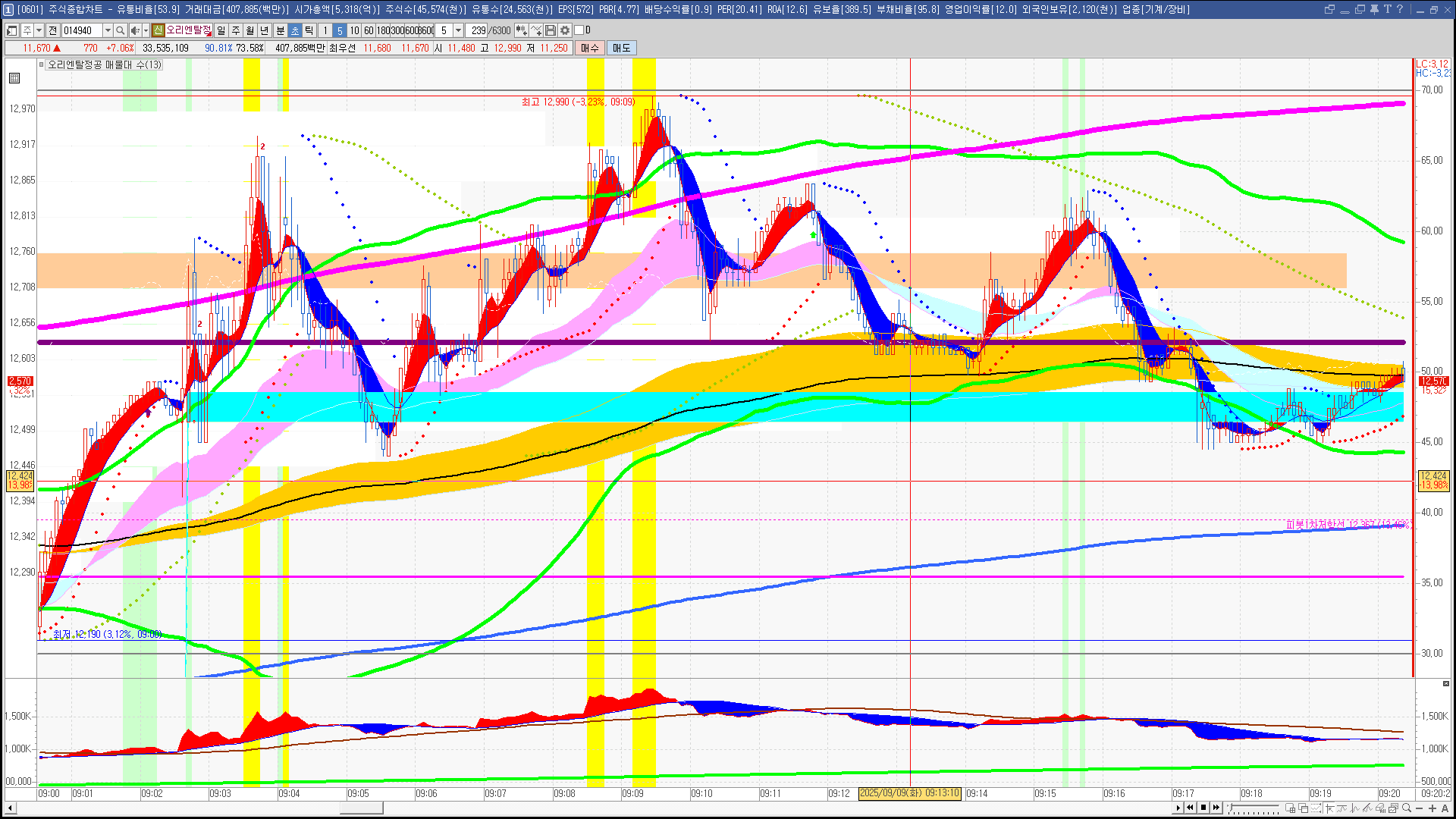Click the stock search magnifier icon

(x=120, y=30)
